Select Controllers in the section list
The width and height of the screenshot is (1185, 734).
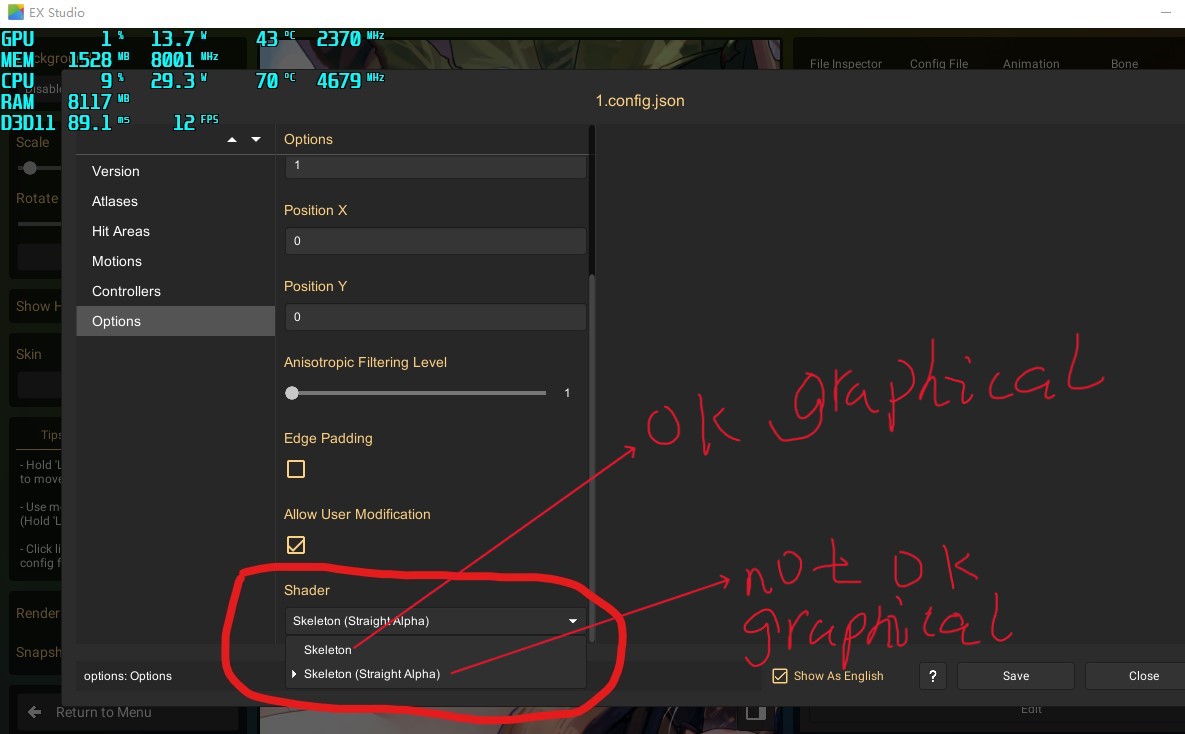[175, 291]
